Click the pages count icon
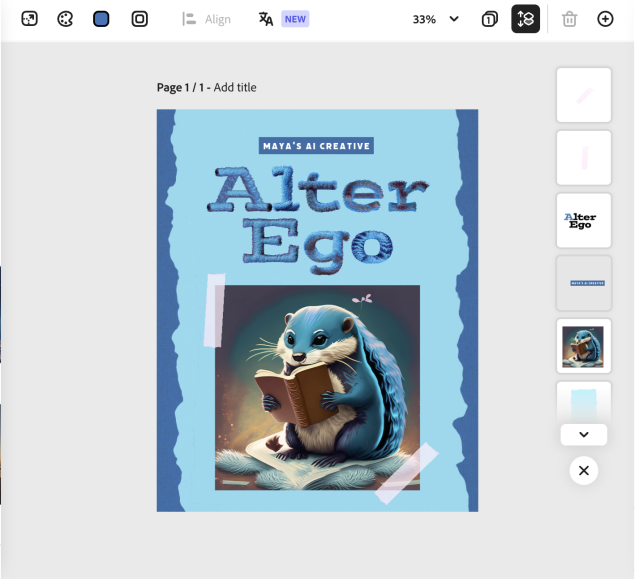This screenshot has width=635, height=579. coord(490,19)
